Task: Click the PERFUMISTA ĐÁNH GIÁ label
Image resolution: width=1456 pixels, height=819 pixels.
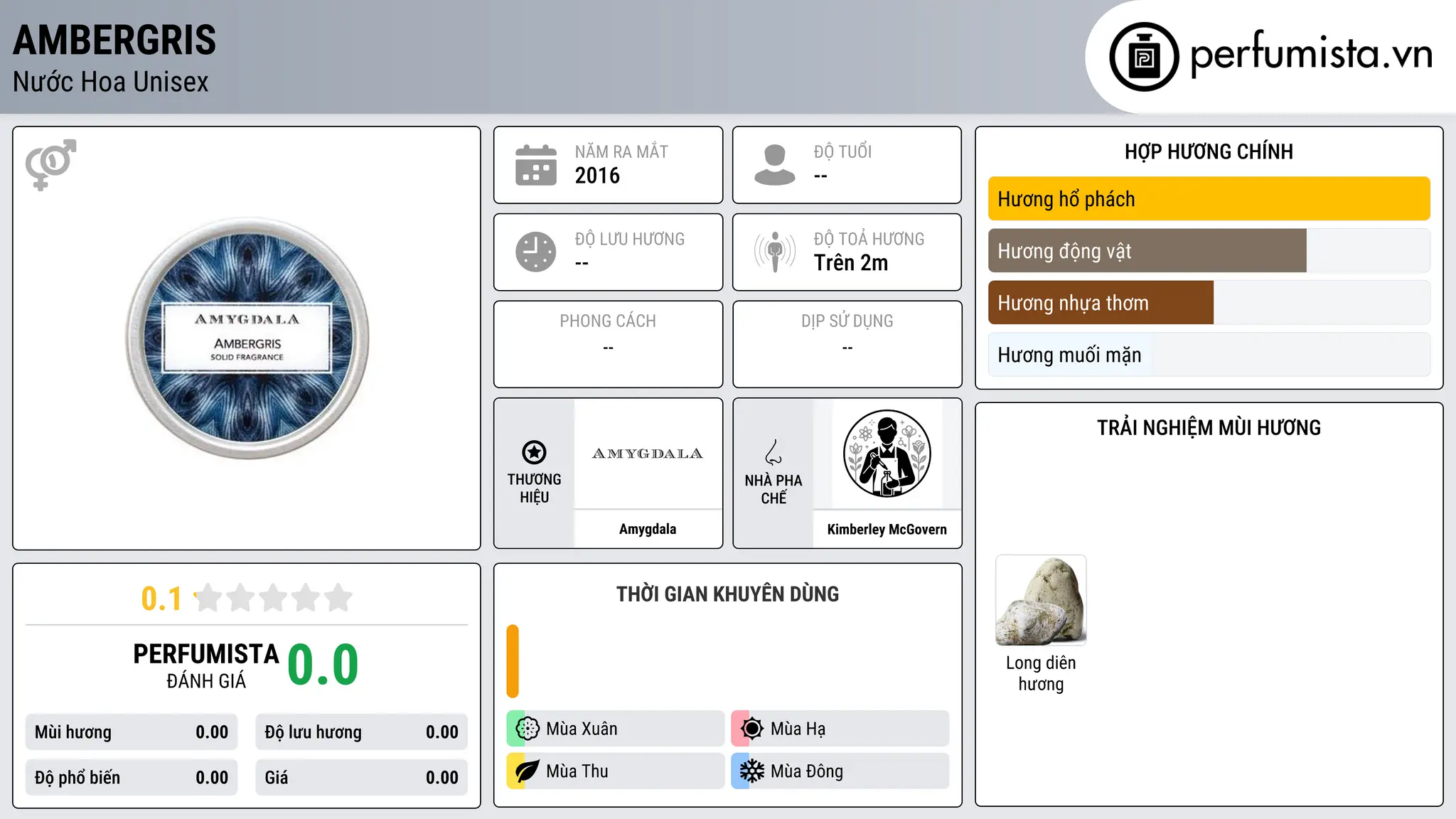Action: coord(206,665)
